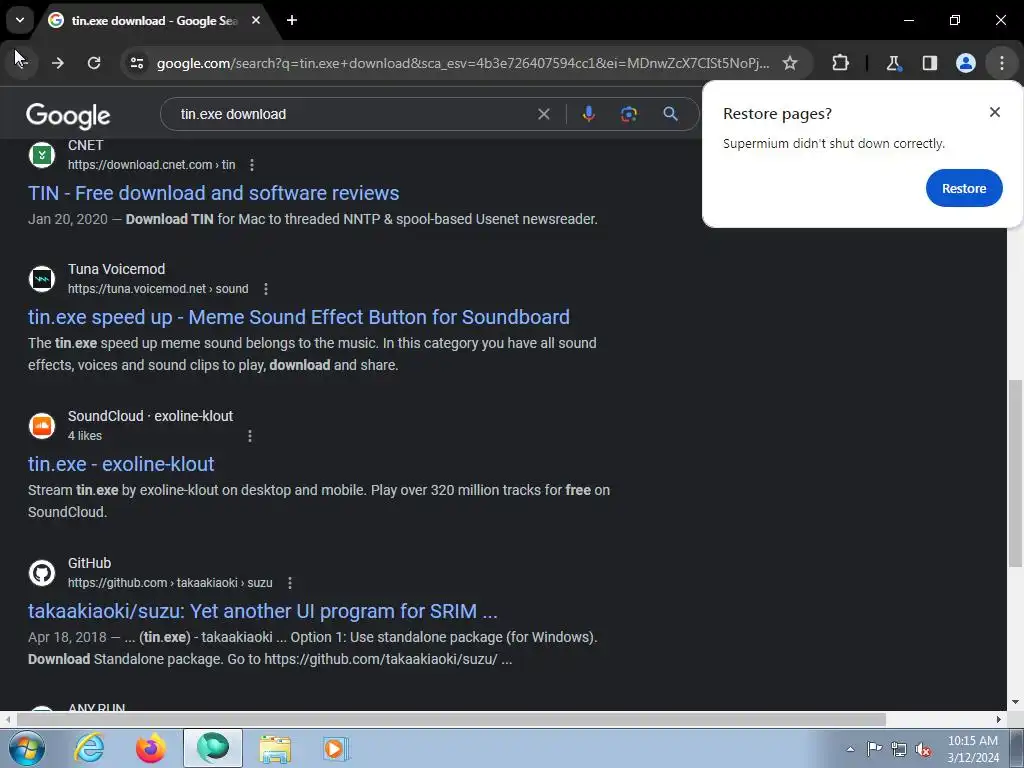Click the magnifier search button
The image size is (1024, 768).
coord(670,114)
